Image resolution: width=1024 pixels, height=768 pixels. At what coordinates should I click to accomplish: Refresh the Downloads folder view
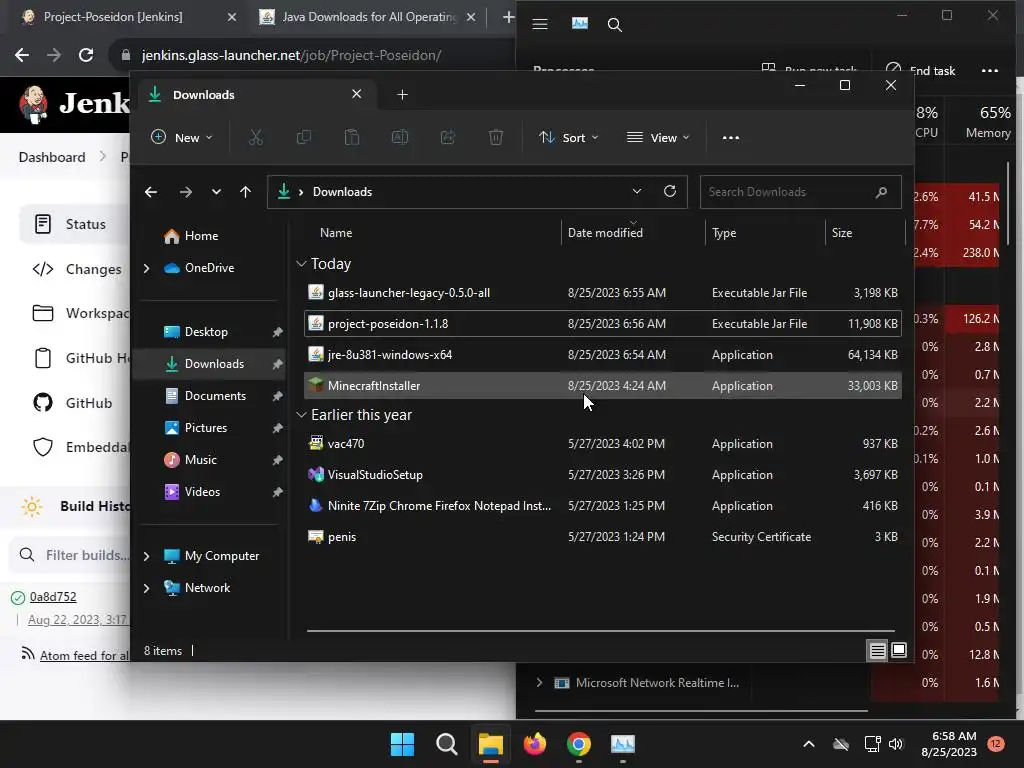pos(670,191)
